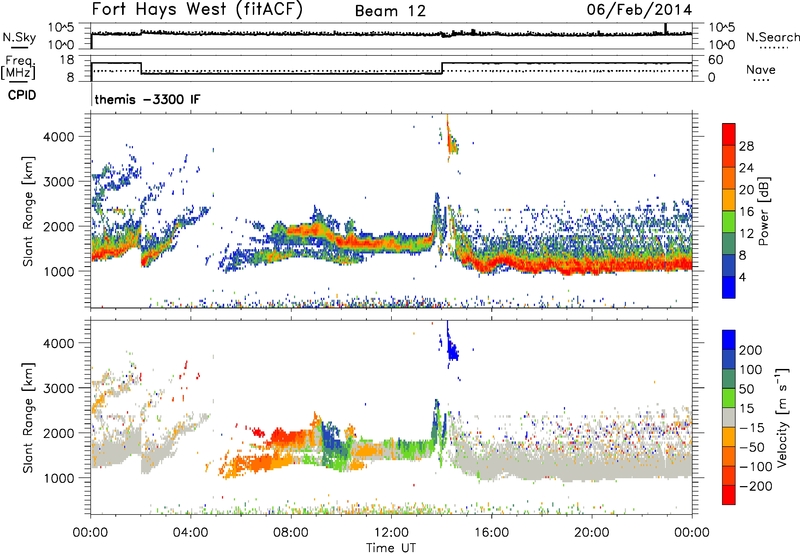Click the '60' tick on the Nave axis
This screenshot has width=800, height=554.
coord(716,60)
